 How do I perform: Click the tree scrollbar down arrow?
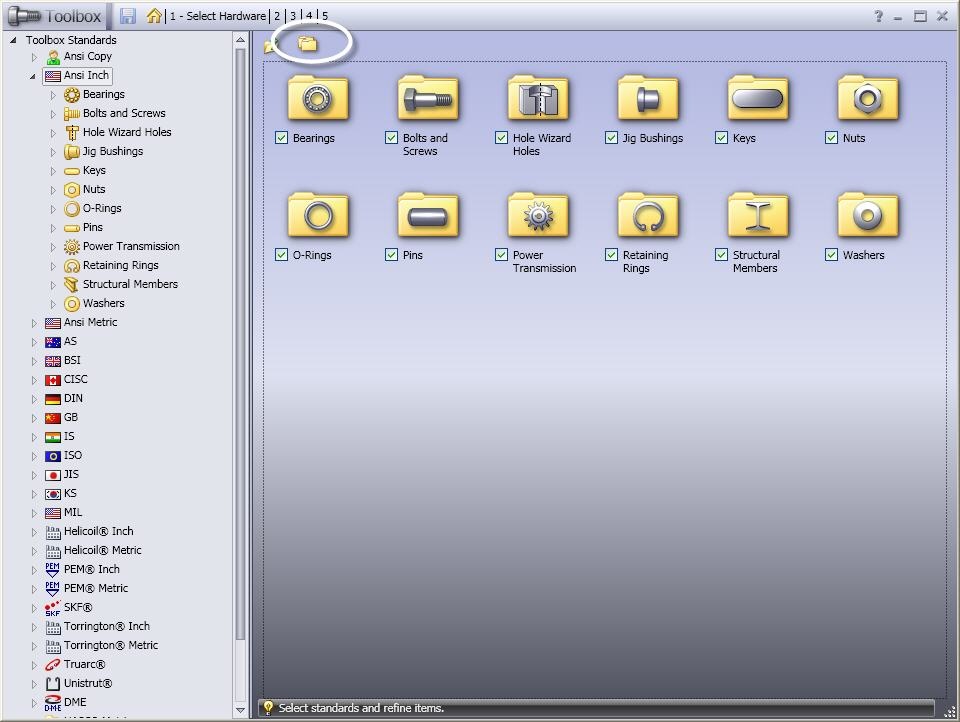(x=240, y=710)
